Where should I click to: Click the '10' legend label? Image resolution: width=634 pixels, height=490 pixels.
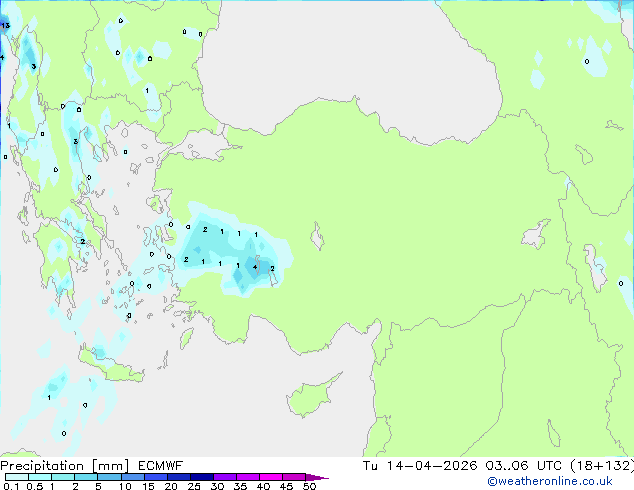pyautogui.click(x=125, y=486)
